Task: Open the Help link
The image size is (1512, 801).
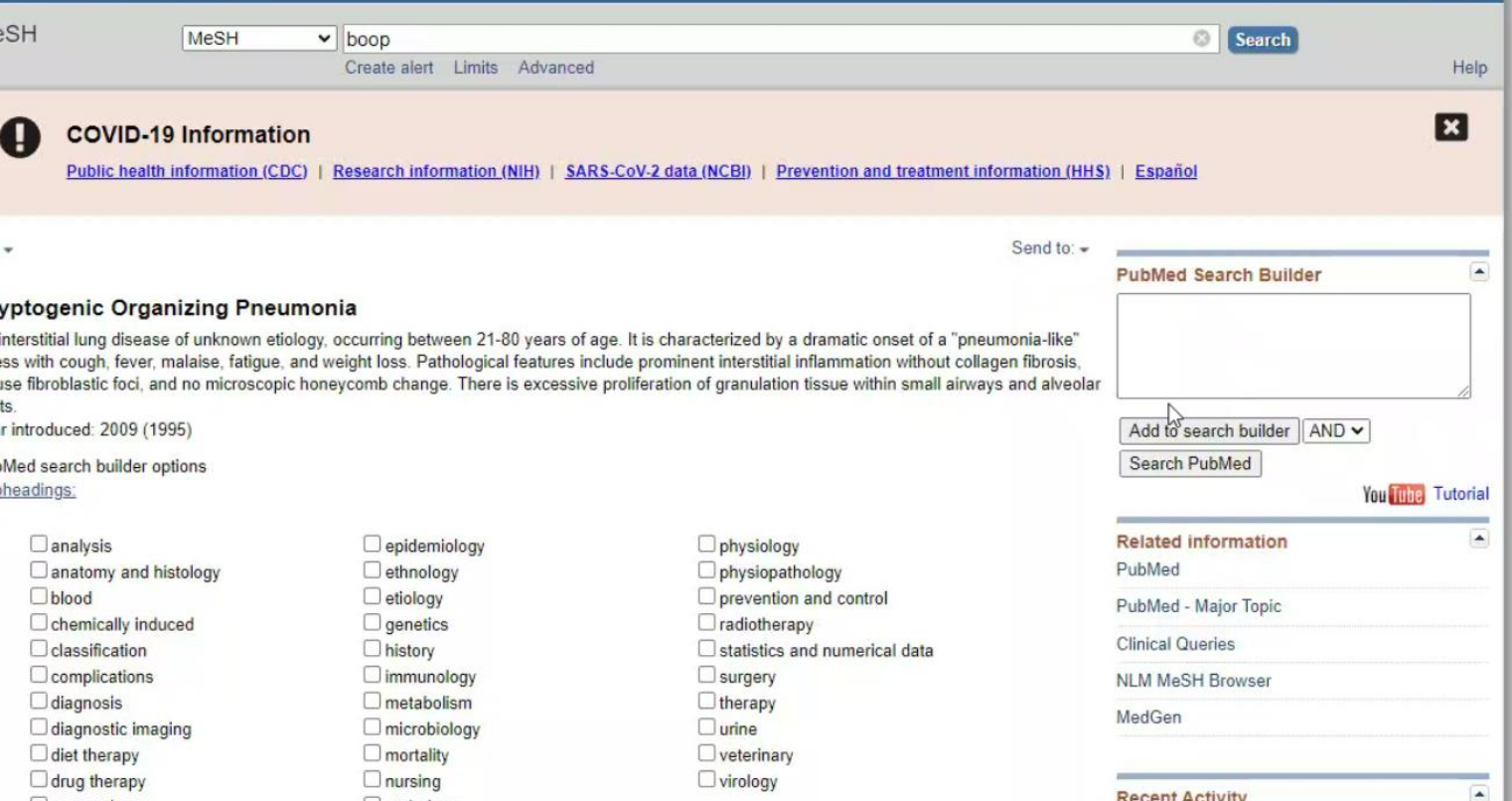Action: pyautogui.click(x=1469, y=68)
